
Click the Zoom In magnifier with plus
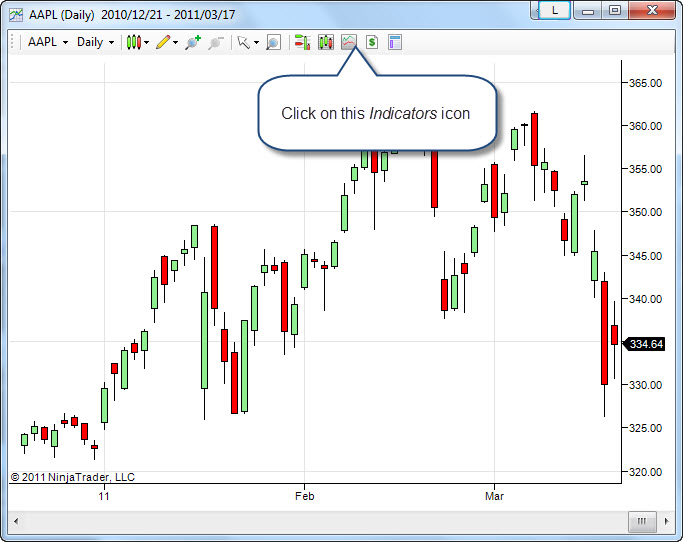(192, 42)
